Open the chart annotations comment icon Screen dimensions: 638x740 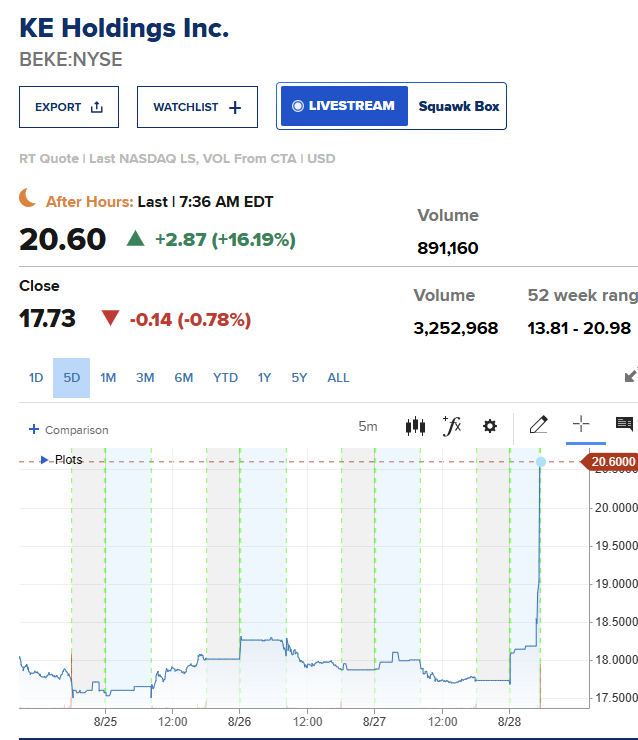click(624, 424)
